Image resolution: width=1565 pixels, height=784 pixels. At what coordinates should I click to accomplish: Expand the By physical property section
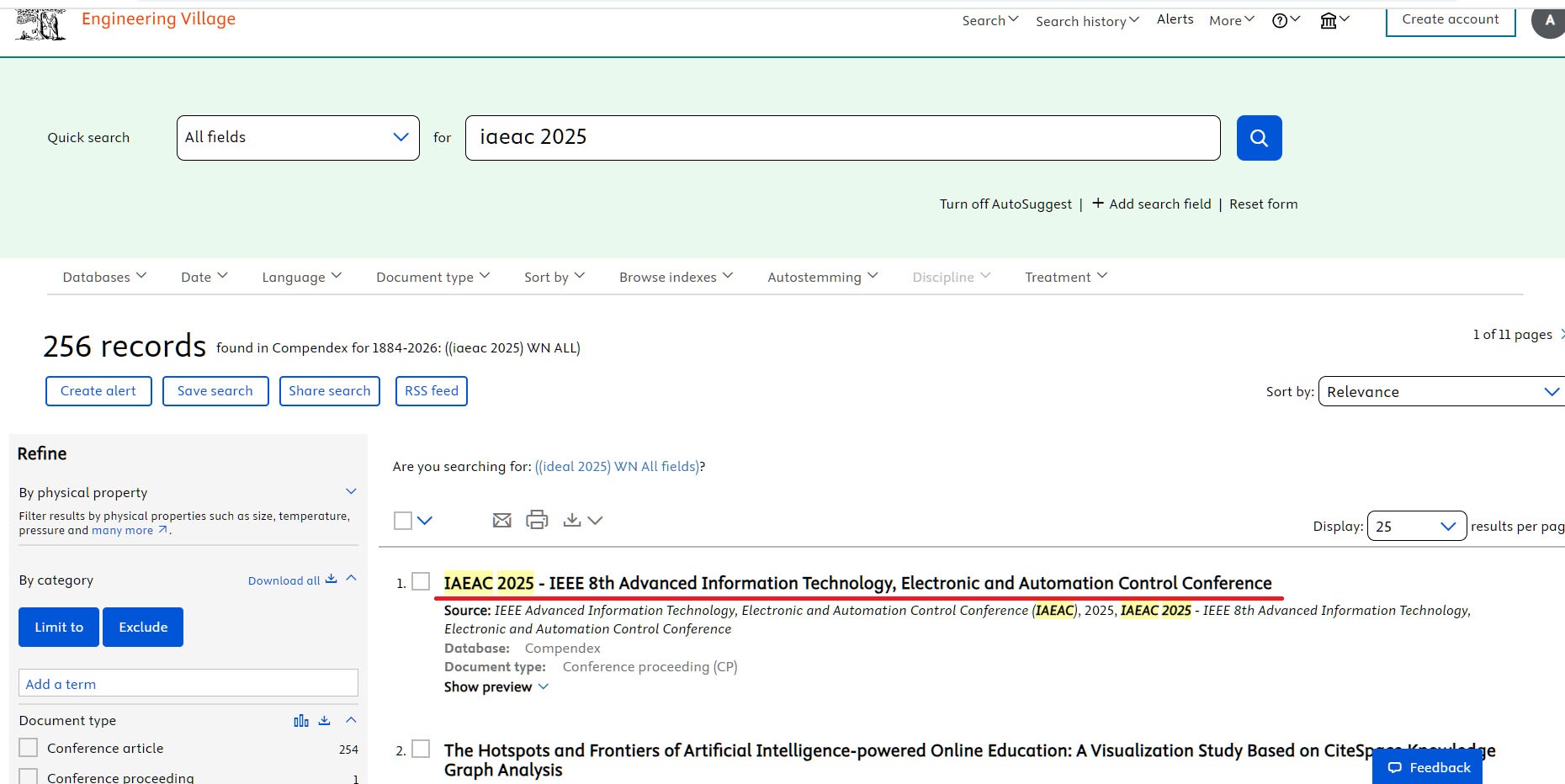pyautogui.click(x=351, y=491)
